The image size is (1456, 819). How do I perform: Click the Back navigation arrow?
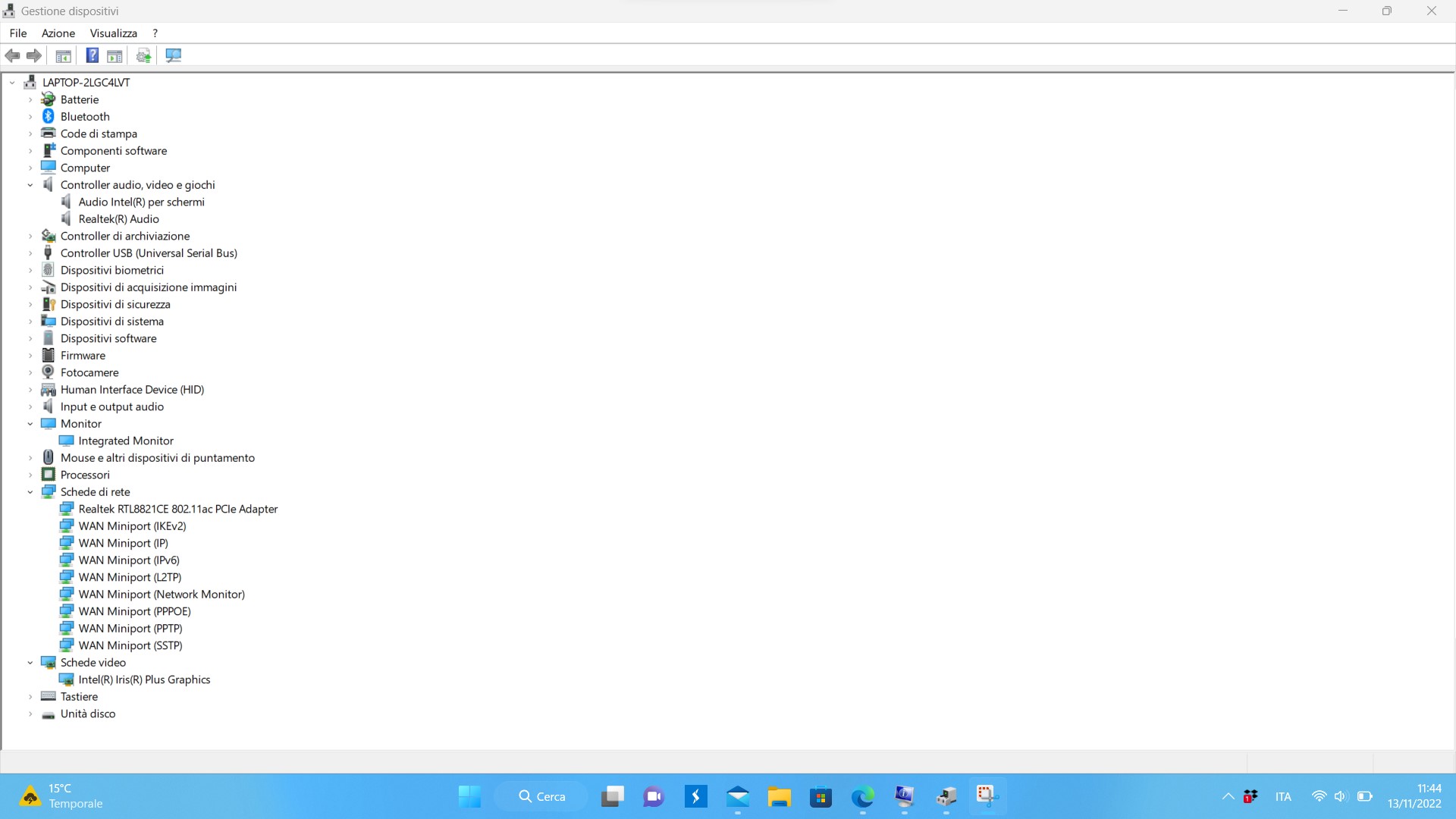[x=12, y=55]
